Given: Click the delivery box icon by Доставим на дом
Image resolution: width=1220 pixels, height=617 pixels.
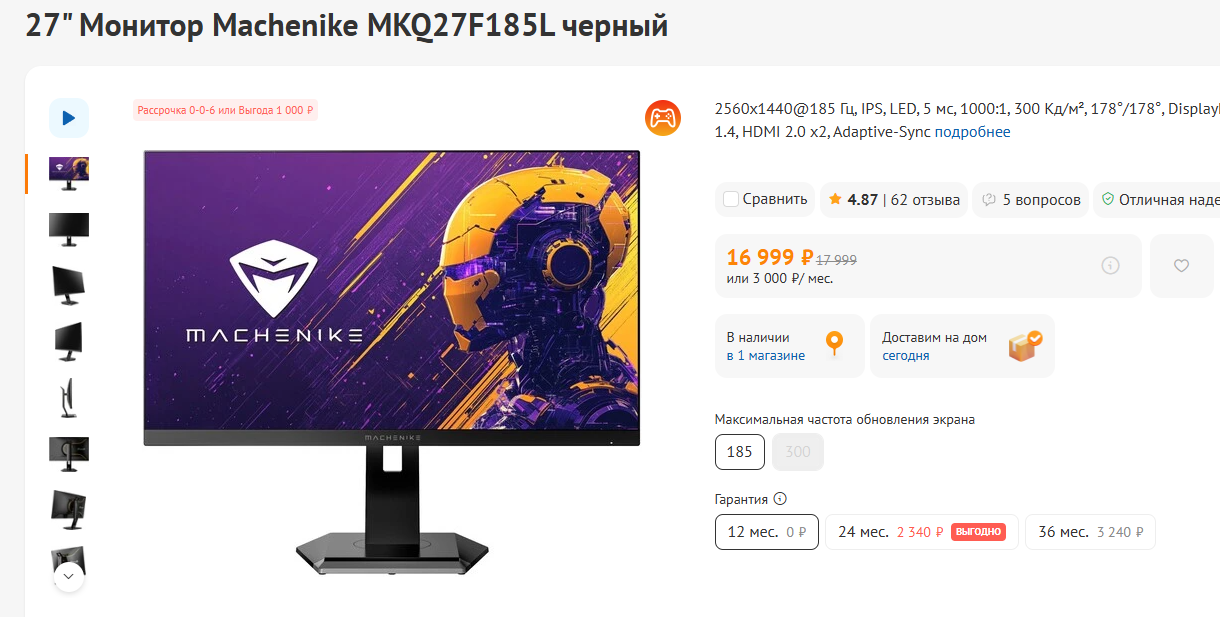Looking at the screenshot, I should [x=1024, y=345].
